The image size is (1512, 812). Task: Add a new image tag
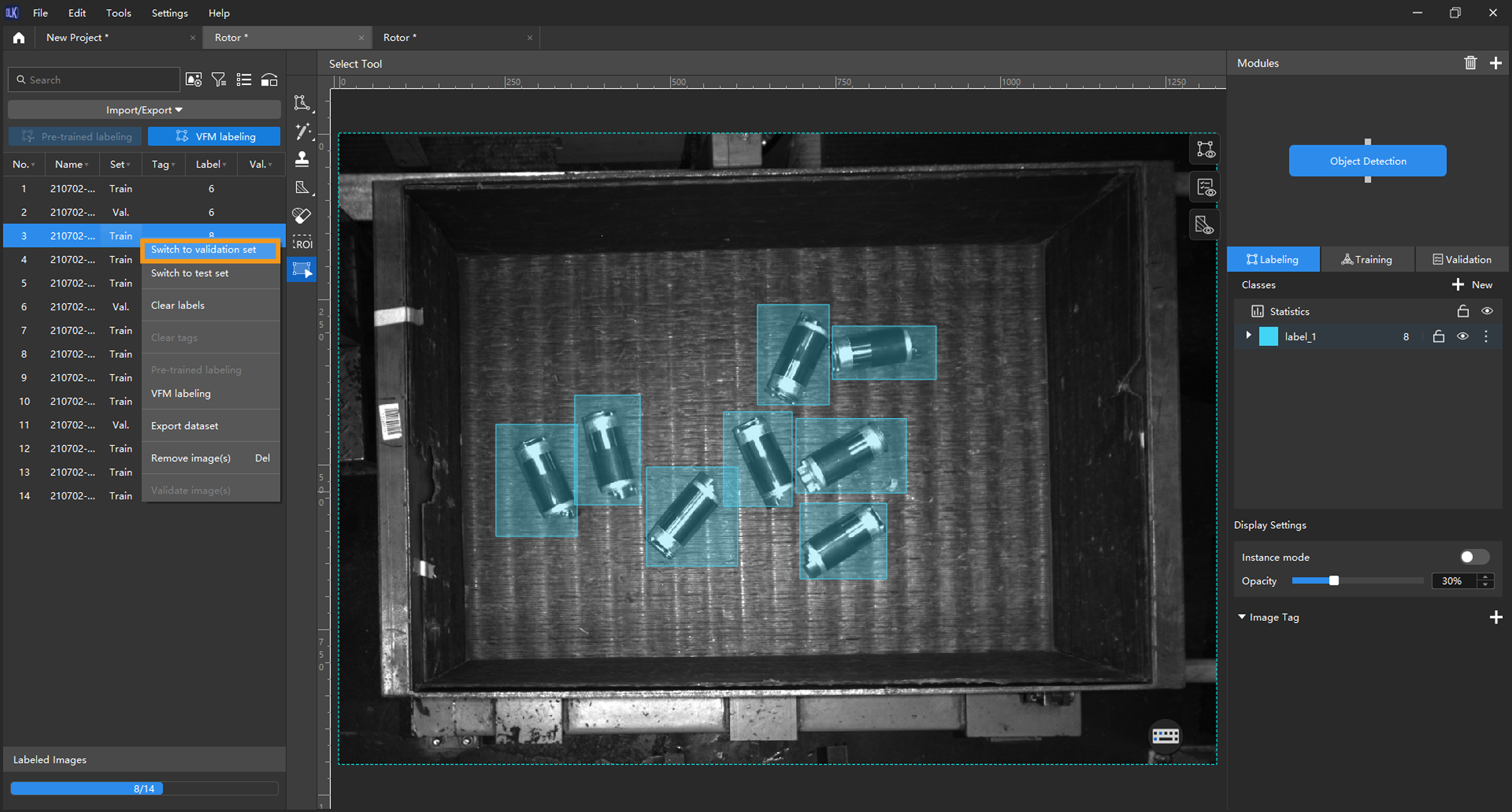click(1496, 617)
